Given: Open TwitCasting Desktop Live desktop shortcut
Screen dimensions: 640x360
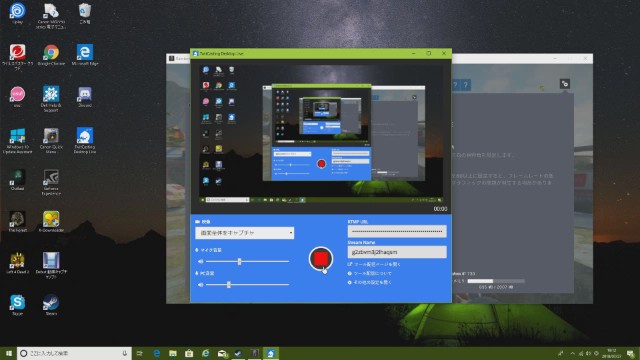Looking at the screenshot, I should pyautogui.click(x=84, y=140).
